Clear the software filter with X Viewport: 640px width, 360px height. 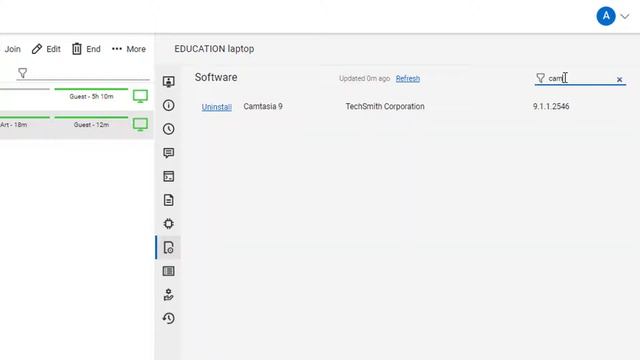[x=619, y=80]
